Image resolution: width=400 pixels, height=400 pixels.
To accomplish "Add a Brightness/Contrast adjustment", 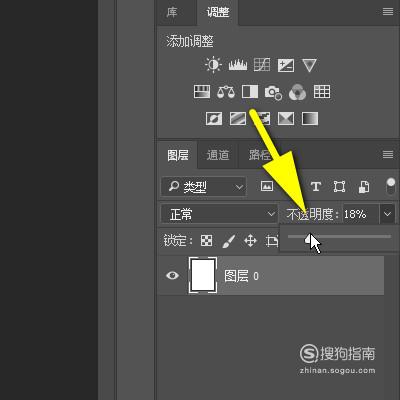I will [213, 65].
